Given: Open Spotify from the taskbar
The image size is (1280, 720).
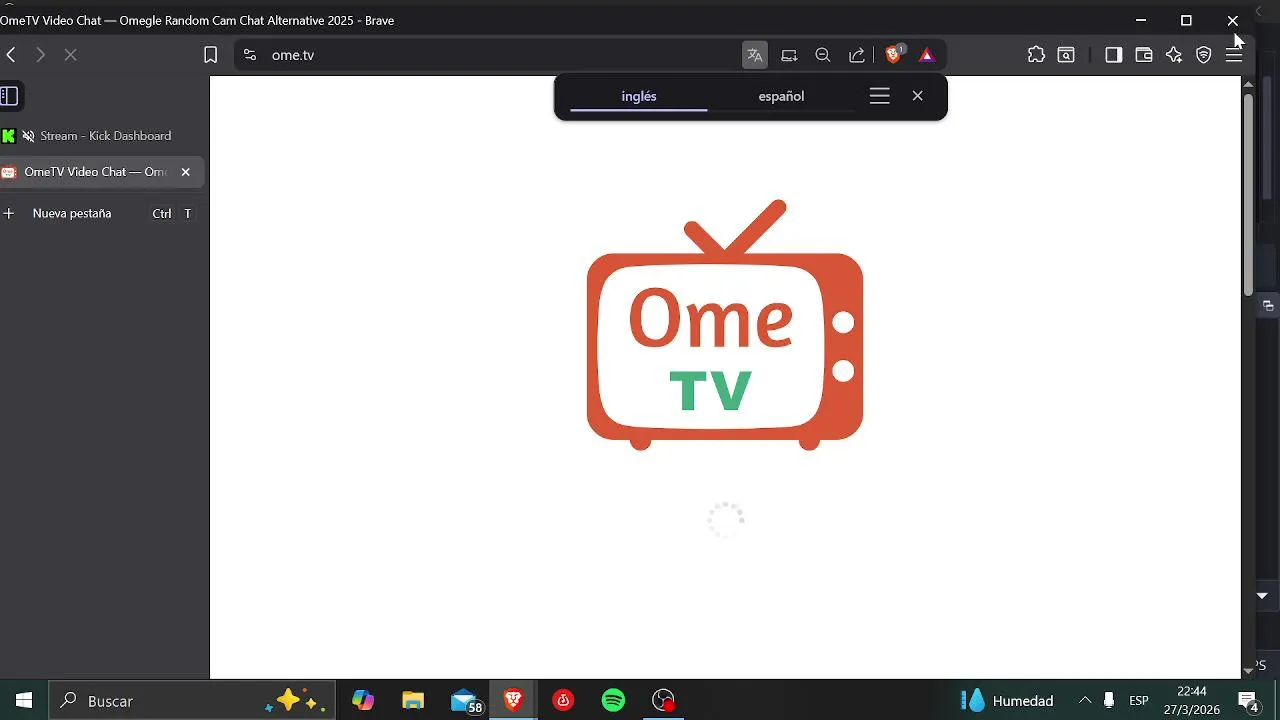Looking at the screenshot, I should (613, 700).
